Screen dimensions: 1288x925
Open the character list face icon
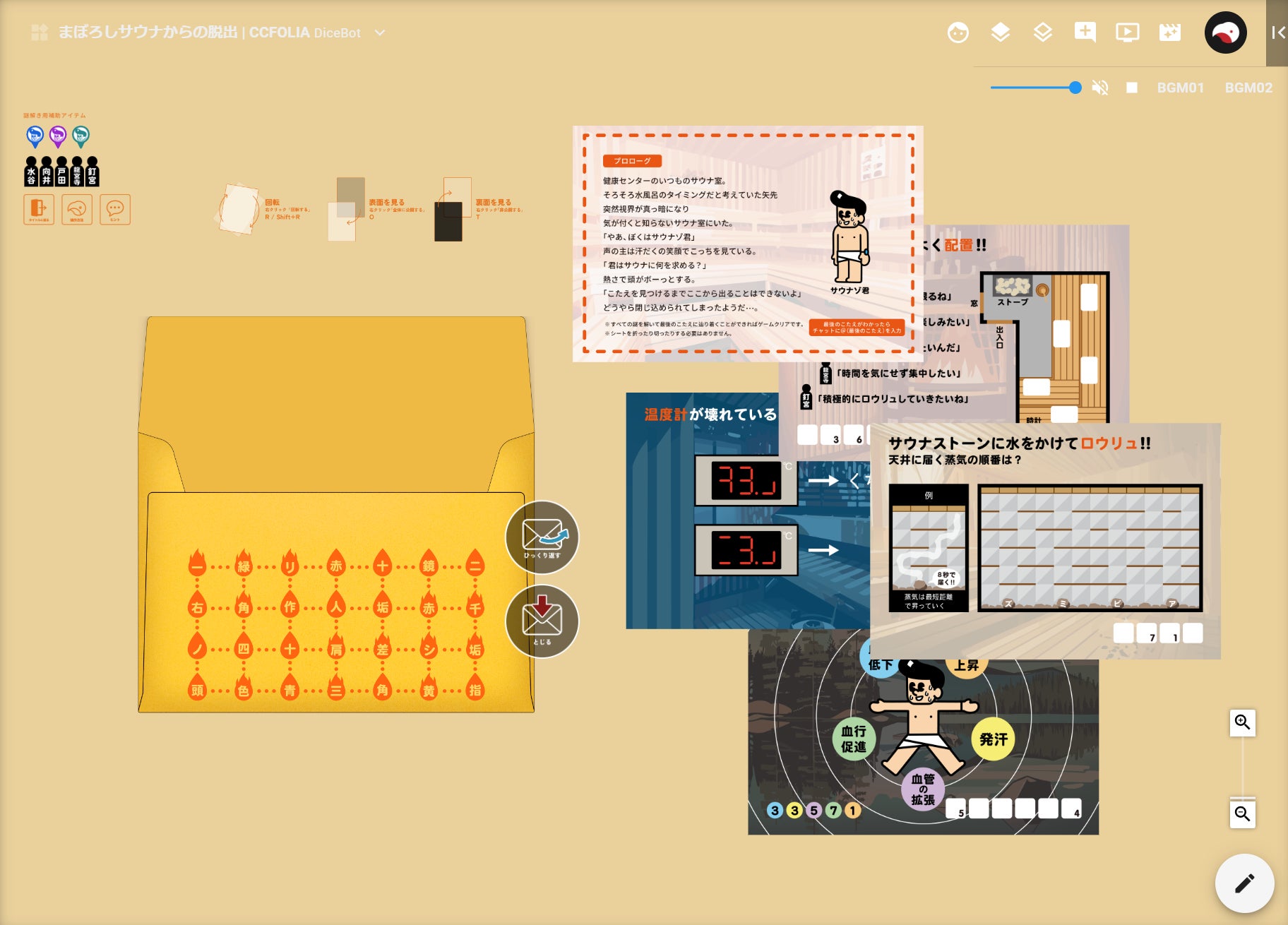pyautogui.click(x=958, y=32)
